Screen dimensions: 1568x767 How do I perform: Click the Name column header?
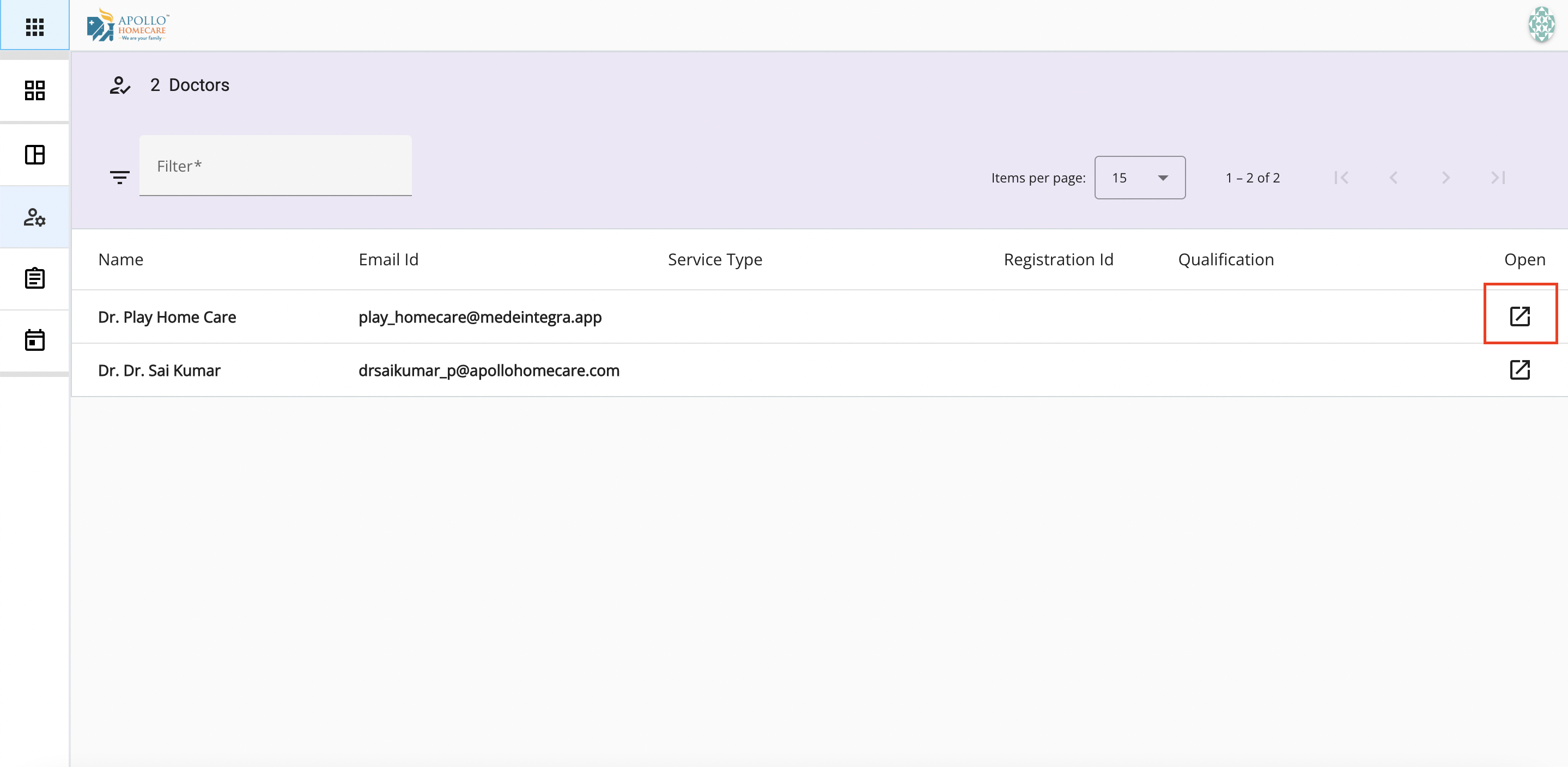pos(120,260)
